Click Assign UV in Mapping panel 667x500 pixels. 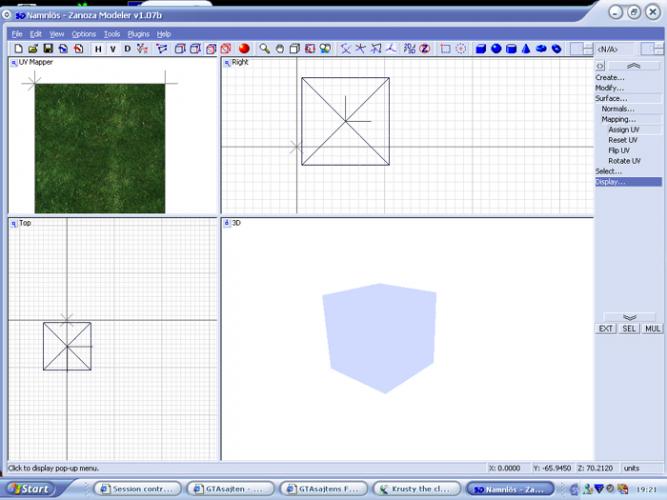tap(623, 130)
